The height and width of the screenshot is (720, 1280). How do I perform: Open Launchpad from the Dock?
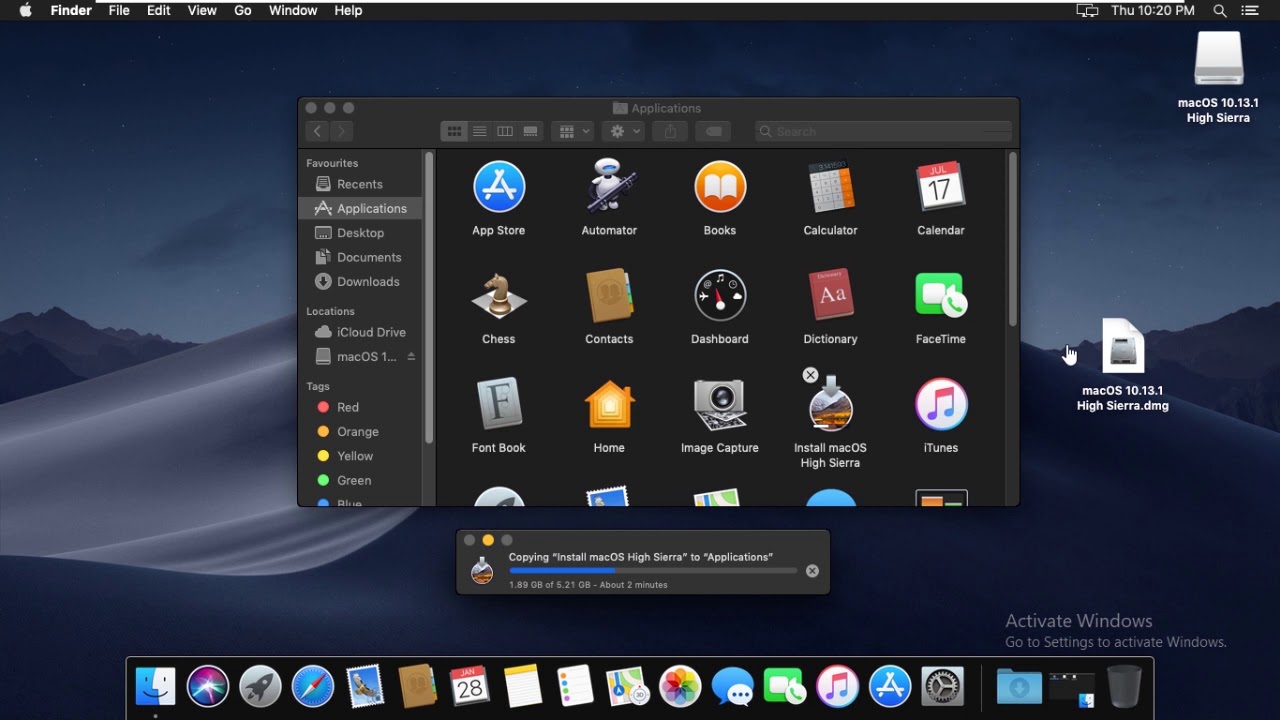tap(260, 686)
